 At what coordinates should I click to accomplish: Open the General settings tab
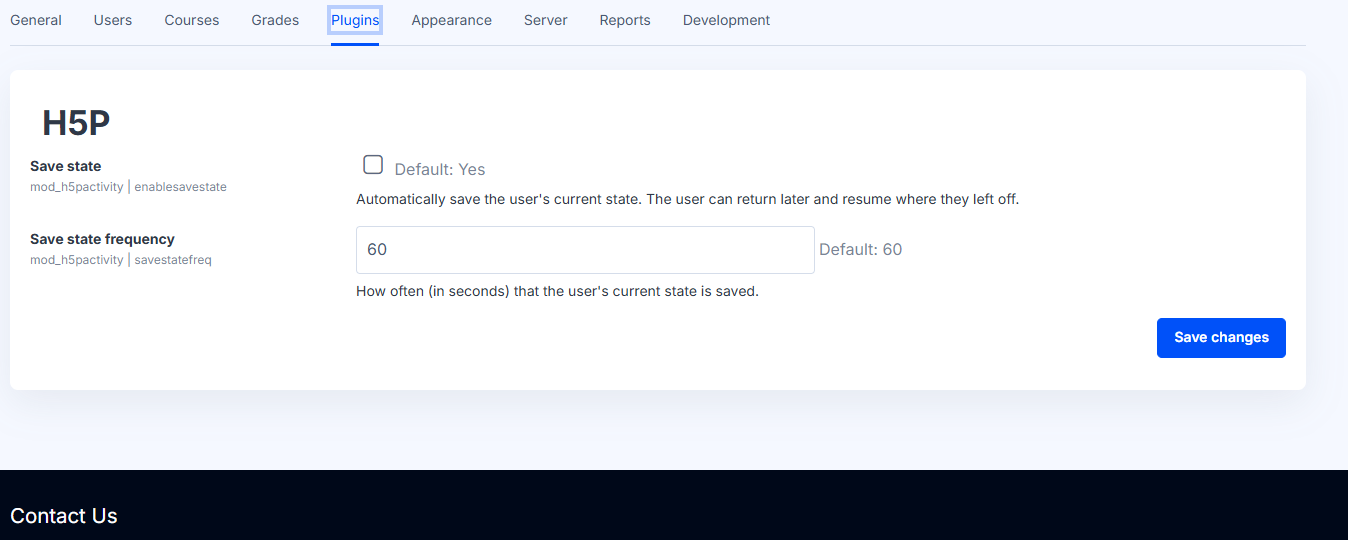36,20
